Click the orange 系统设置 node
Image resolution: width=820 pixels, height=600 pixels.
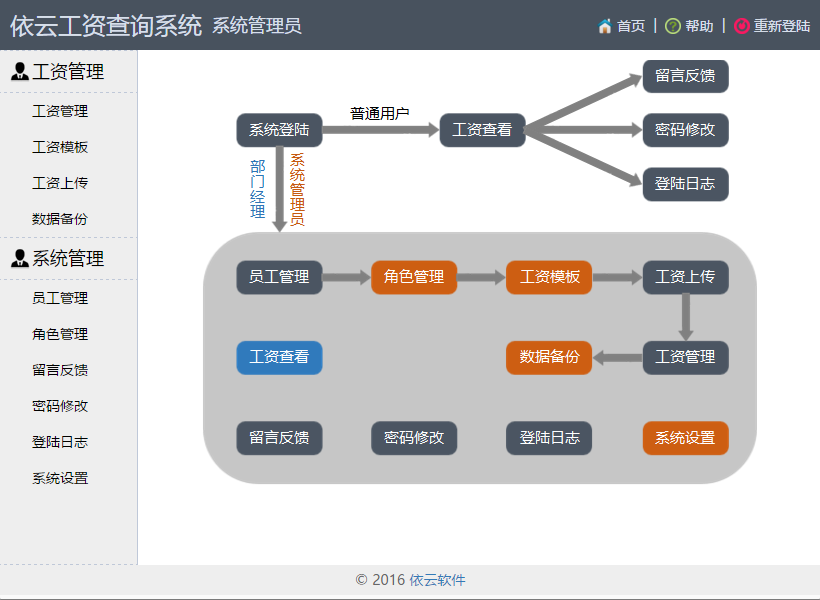click(685, 438)
